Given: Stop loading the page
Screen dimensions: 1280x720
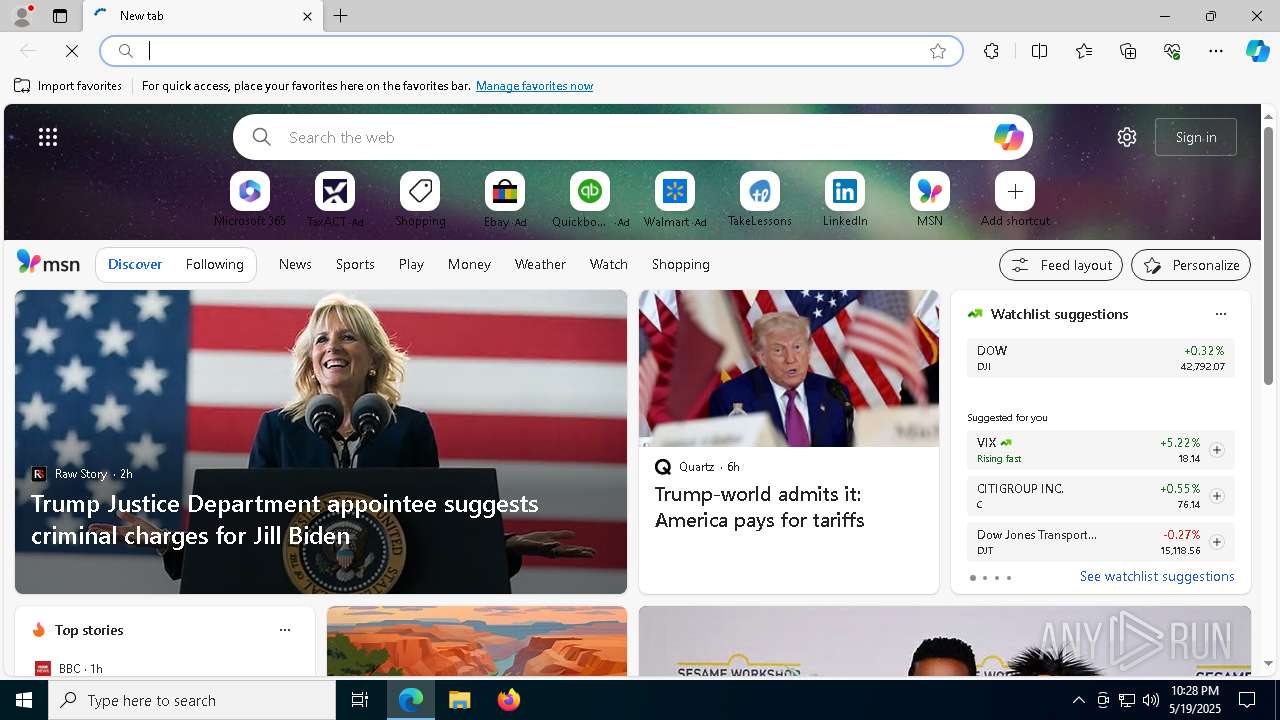Looking at the screenshot, I should pos(72,51).
